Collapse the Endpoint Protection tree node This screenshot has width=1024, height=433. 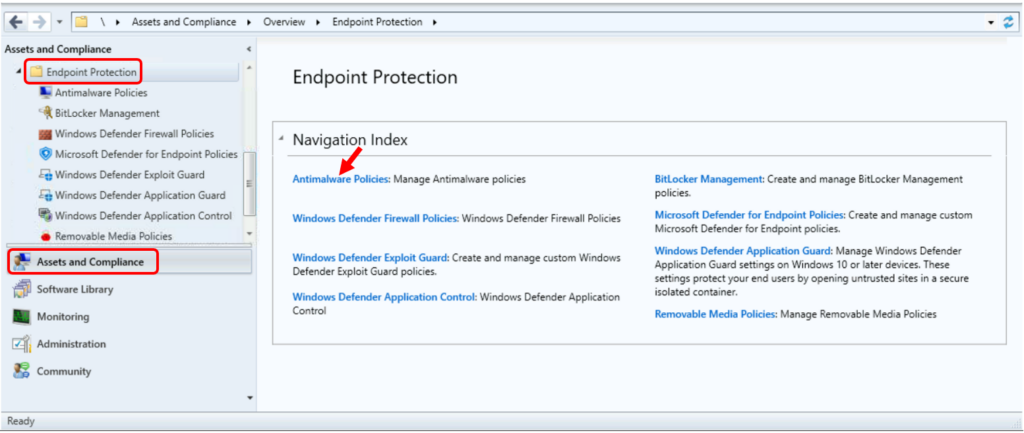(18, 72)
